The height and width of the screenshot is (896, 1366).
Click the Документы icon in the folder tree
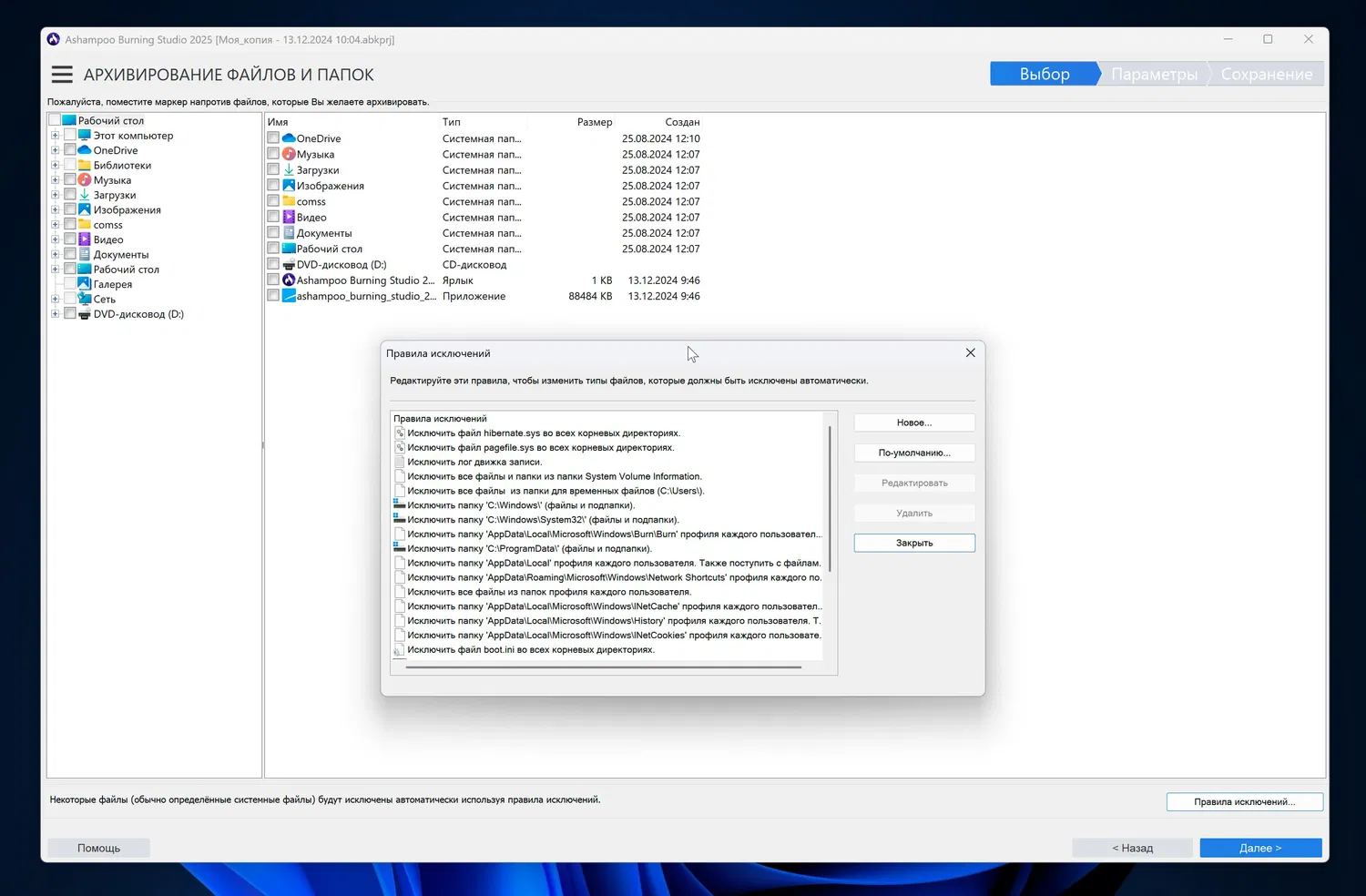click(85, 255)
